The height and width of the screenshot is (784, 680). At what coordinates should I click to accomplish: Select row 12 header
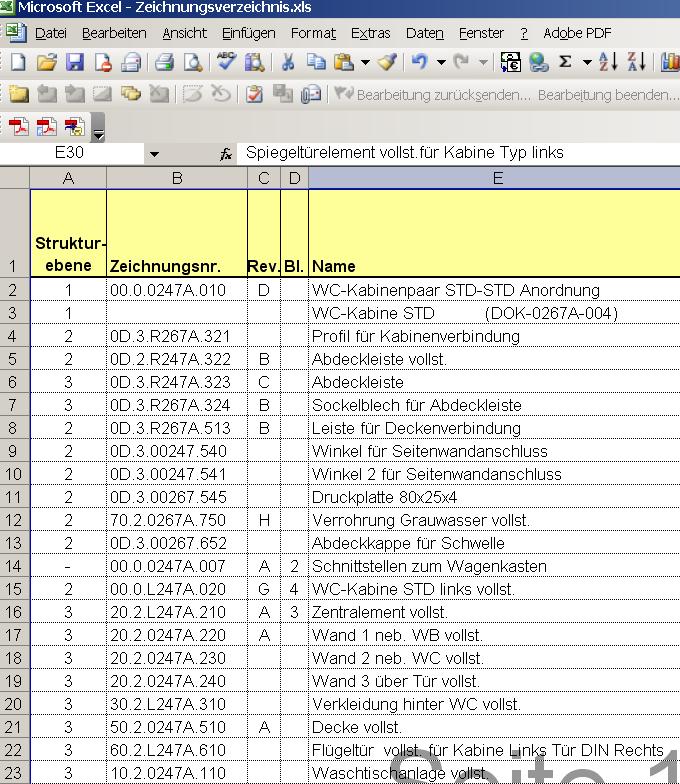click(14, 520)
